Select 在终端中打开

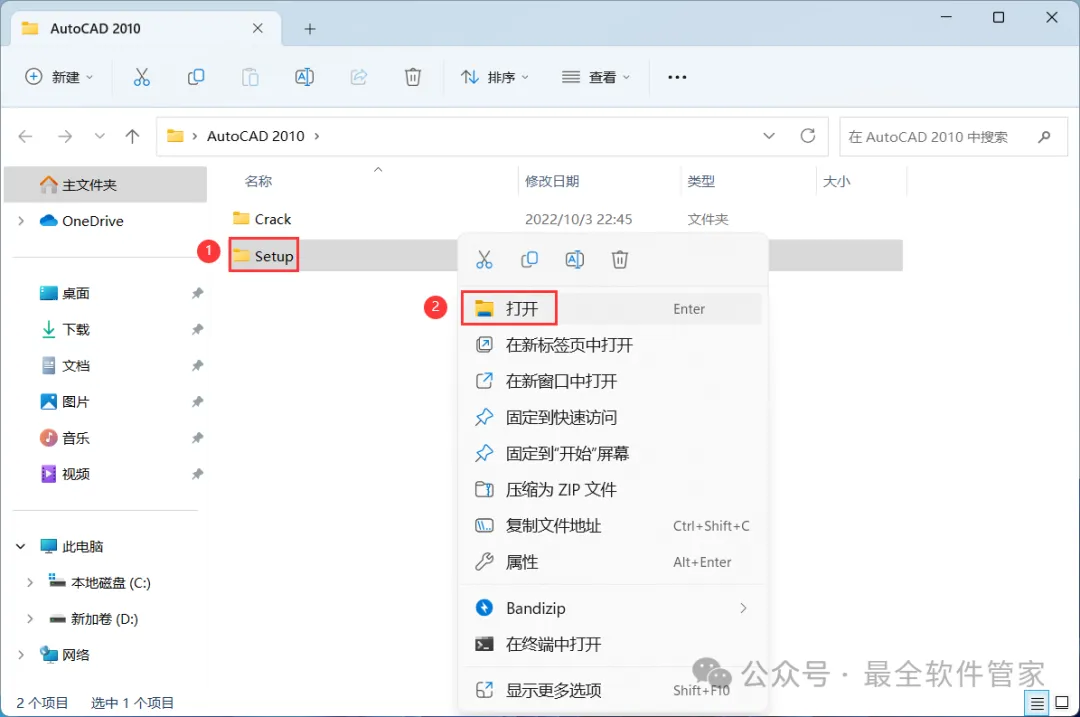pyautogui.click(x=612, y=645)
